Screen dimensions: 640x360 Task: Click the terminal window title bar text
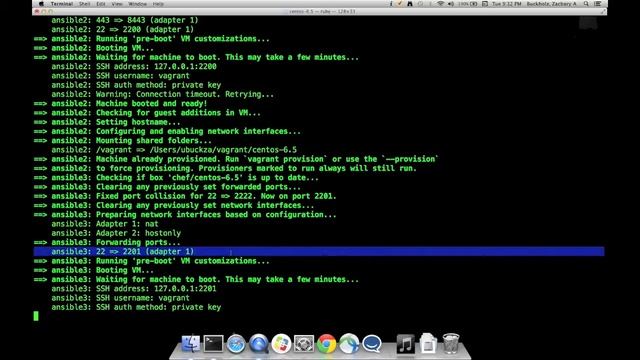click(x=322, y=11)
